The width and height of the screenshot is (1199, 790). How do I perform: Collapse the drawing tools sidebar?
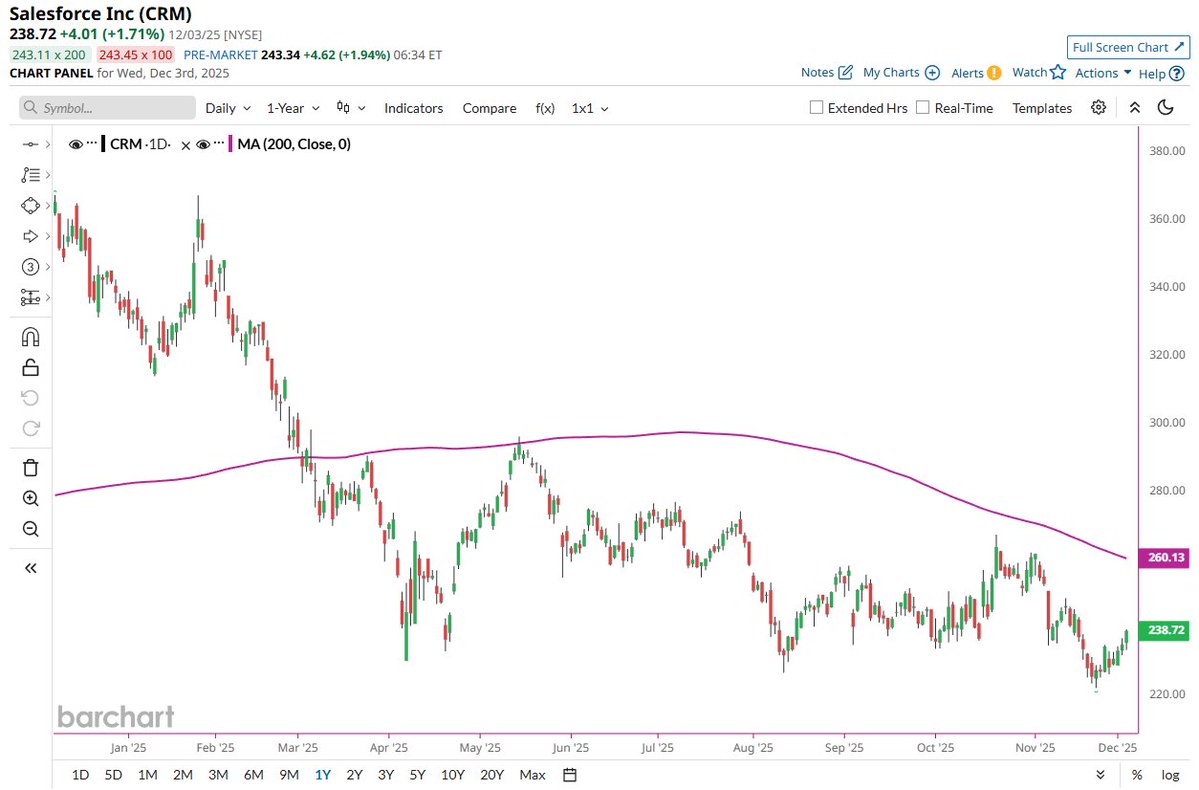30,568
